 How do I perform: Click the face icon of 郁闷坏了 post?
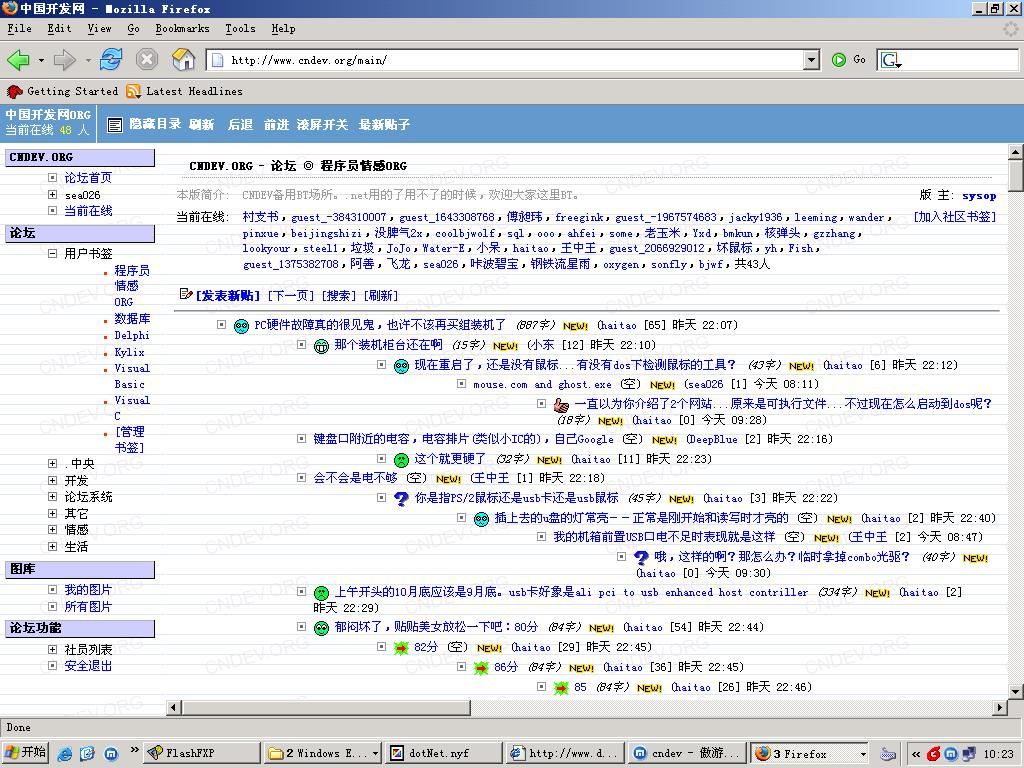[x=321, y=628]
